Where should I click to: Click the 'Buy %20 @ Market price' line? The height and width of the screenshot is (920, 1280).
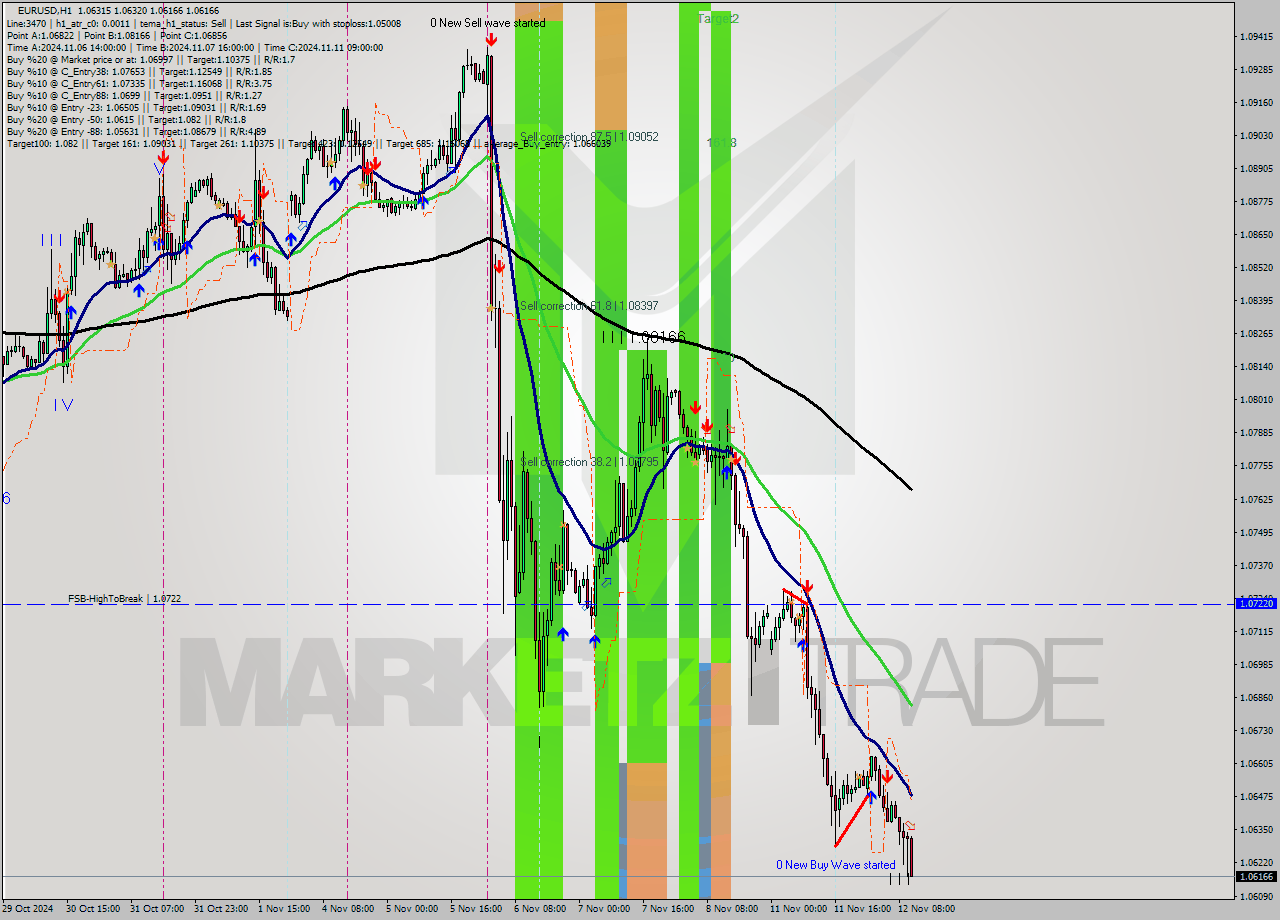point(151,59)
